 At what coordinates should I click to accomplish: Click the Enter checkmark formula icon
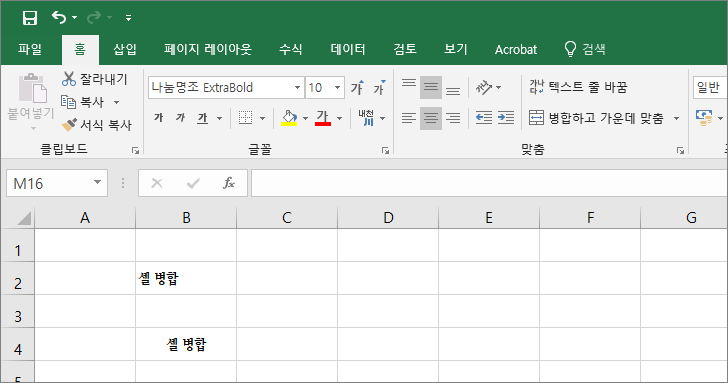coord(193,183)
